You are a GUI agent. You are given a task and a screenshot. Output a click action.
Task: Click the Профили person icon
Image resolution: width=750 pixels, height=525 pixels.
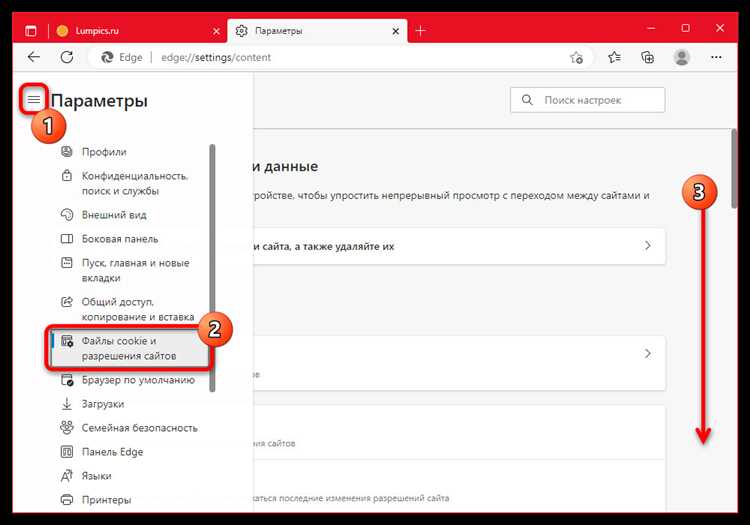pyautogui.click(x=67, y=152)
